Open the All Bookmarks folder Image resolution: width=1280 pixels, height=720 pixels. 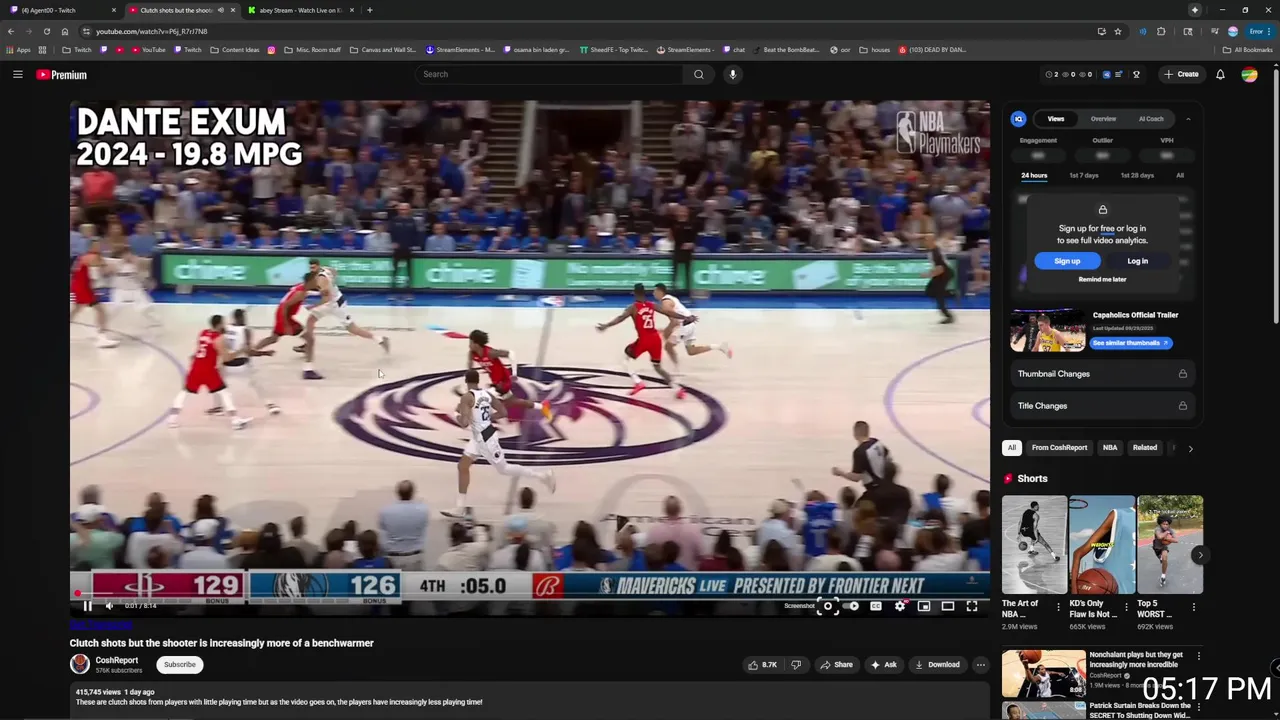click(x=1248, y=50)
